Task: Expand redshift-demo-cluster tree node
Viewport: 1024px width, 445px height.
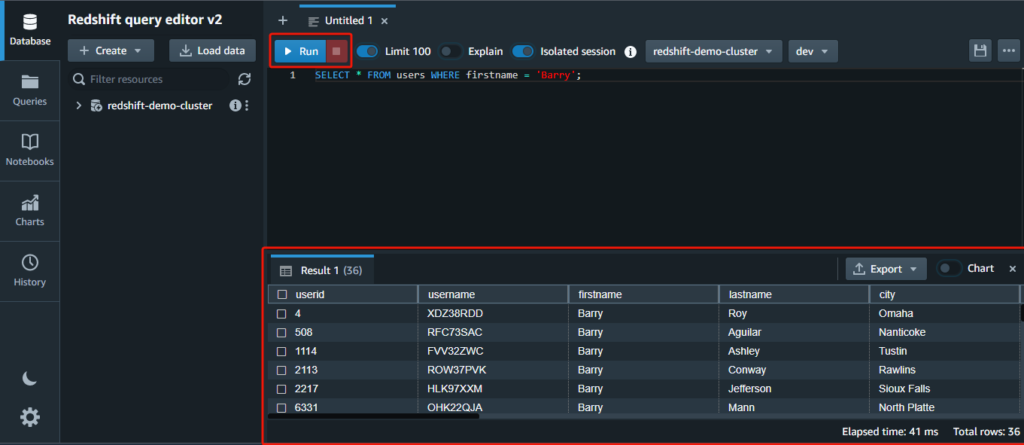Action: pos(78,106)
